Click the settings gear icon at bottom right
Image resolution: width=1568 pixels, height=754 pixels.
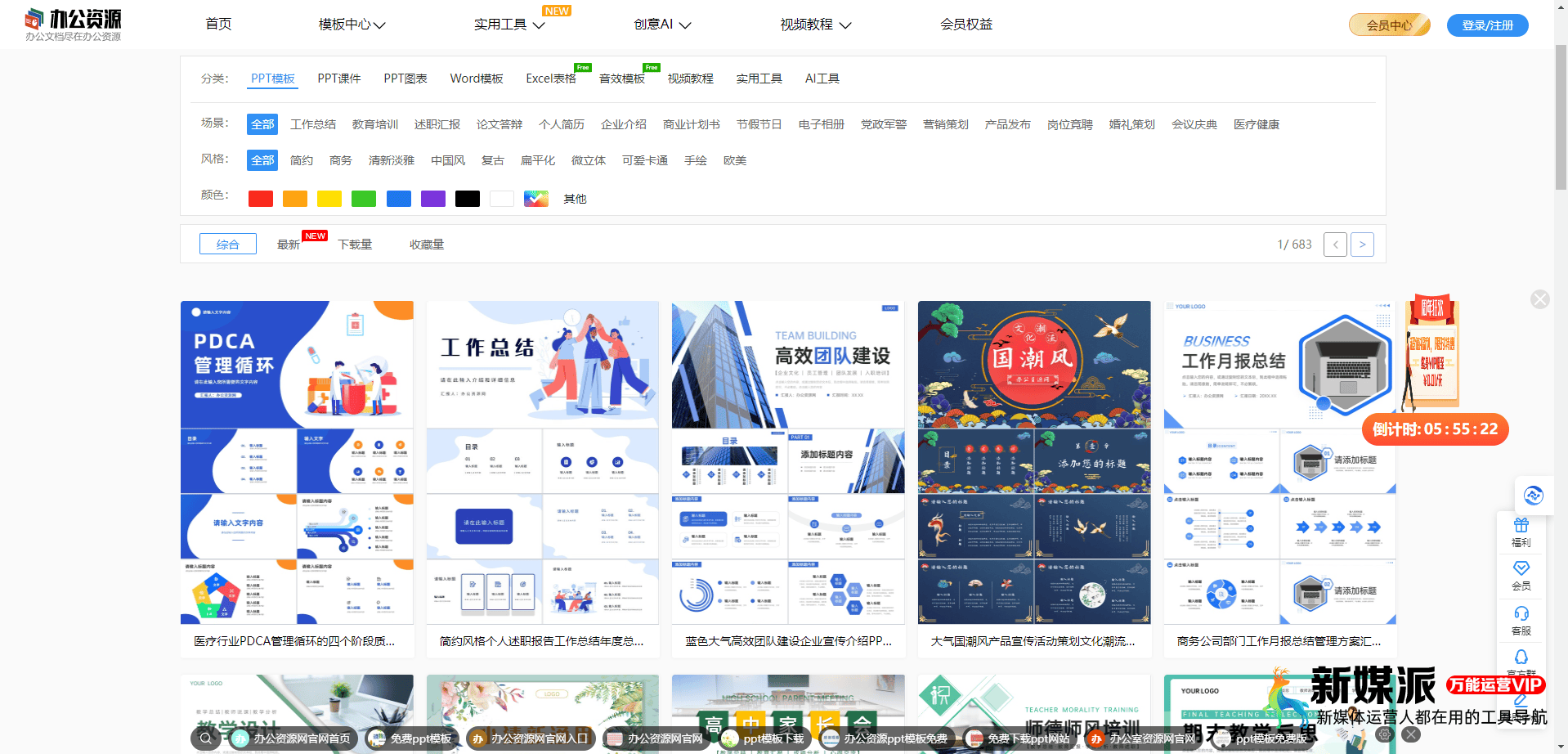(1385, 734)
